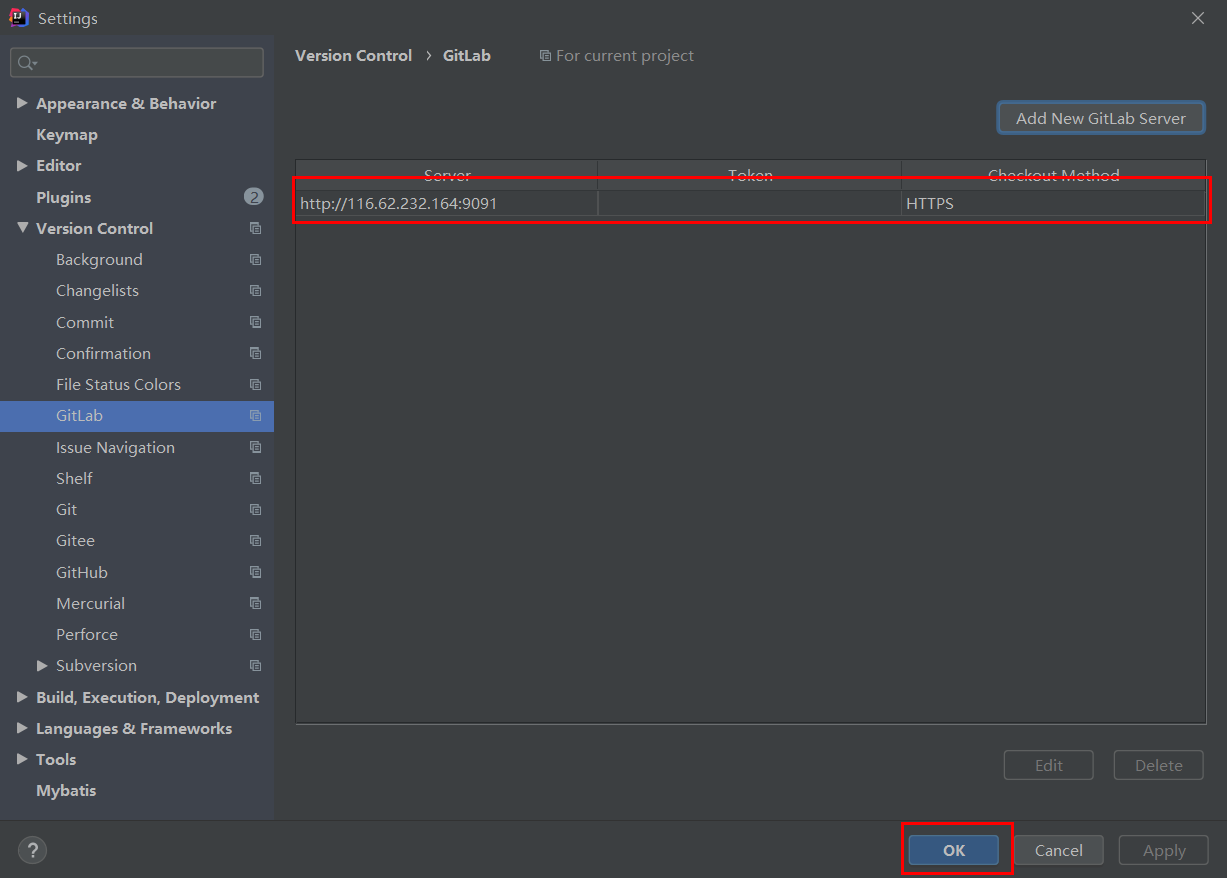Screen dimensions: 1227x878
Task: Click the project-level icon beside Version Control
Action: (255, 228)
